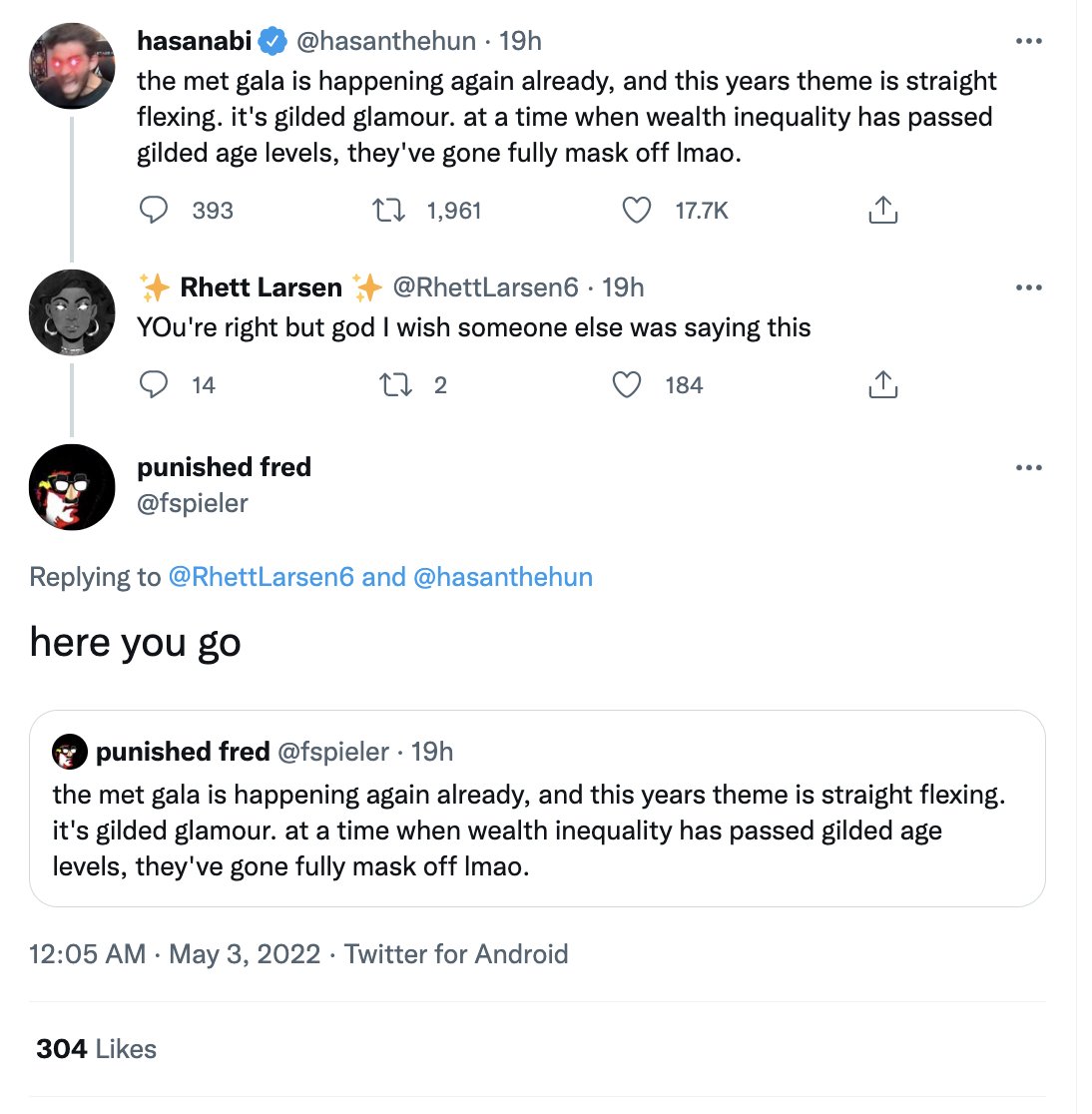Open more options on Rhett Larsen's tweet

click(1029, 287)
